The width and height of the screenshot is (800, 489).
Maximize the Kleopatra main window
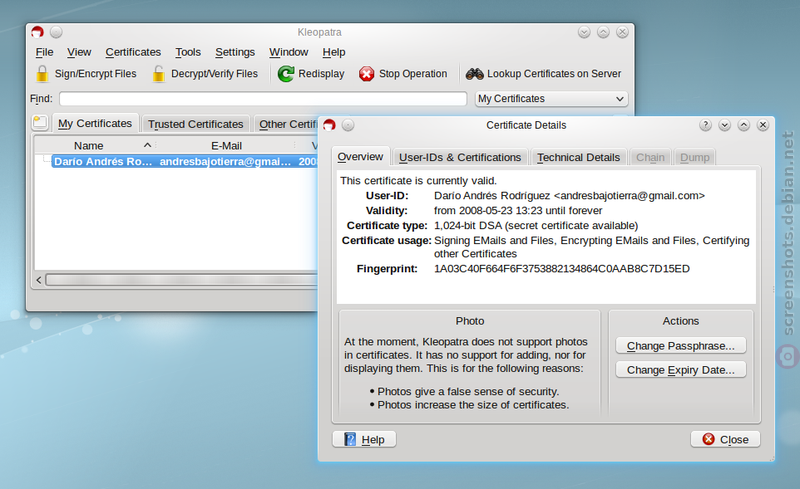coord(603,32)
